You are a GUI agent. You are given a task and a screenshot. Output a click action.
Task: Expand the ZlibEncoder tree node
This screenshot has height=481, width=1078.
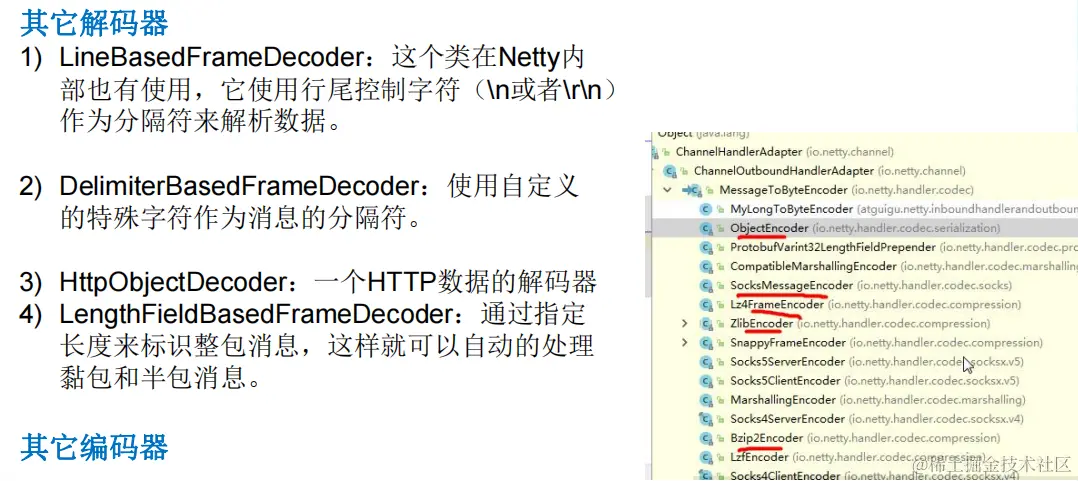684,323
